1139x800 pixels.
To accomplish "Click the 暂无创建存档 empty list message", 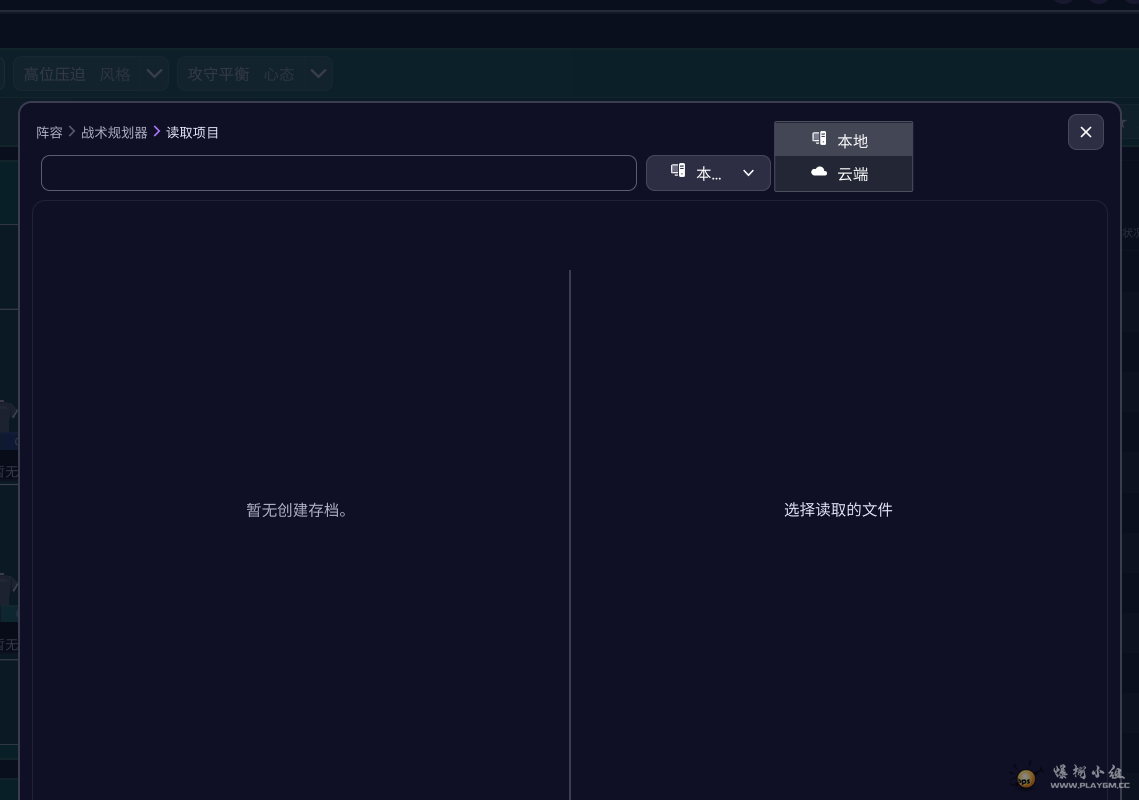I will click(x=299, y=510).
